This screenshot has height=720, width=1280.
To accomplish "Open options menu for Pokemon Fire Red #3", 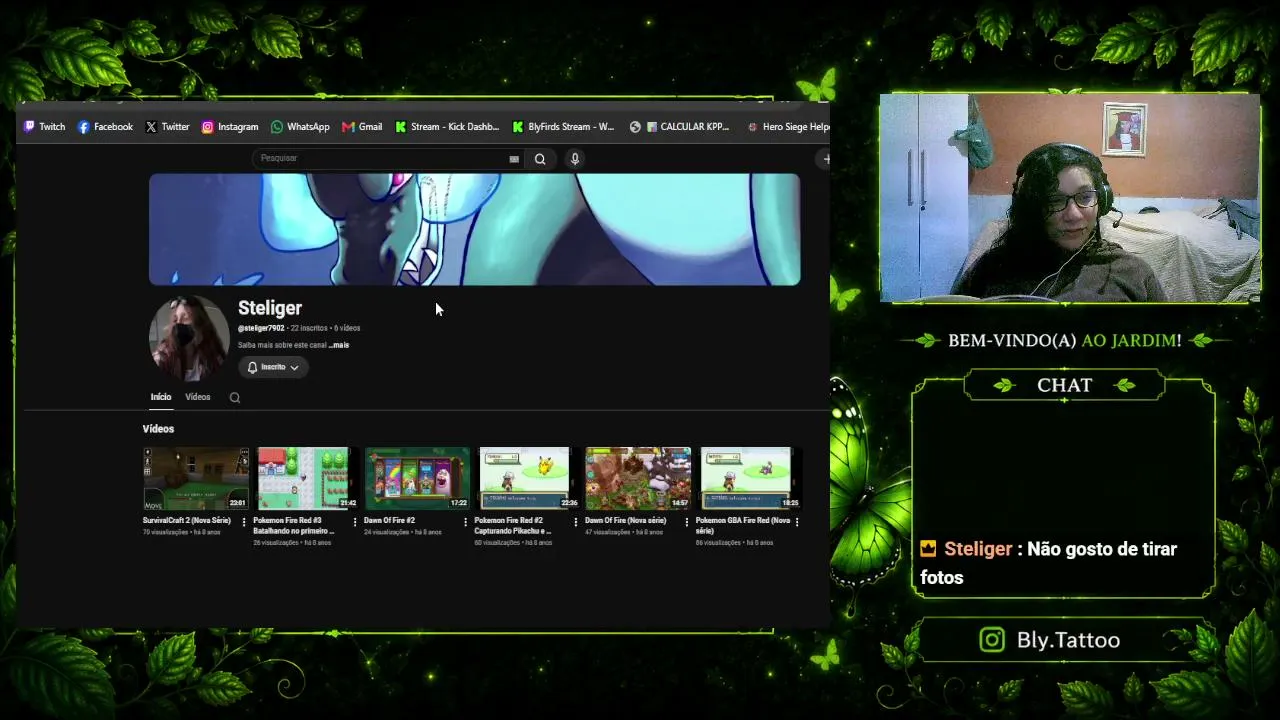I will pos(354,522).
